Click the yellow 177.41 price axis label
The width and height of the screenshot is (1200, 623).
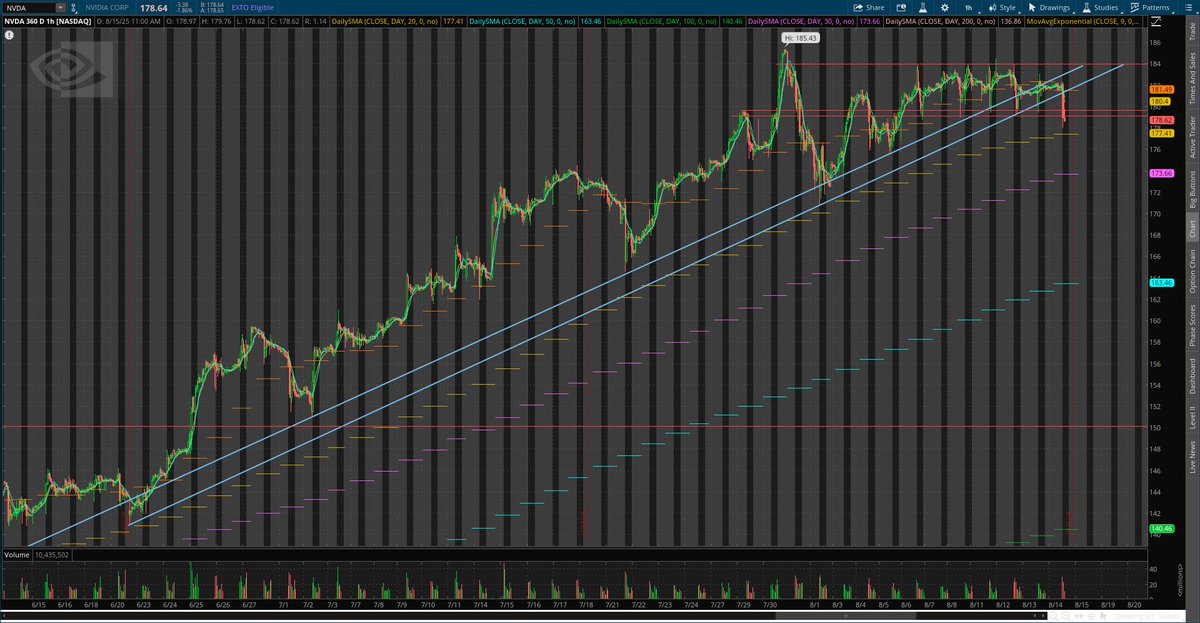tap(1161, 133)
